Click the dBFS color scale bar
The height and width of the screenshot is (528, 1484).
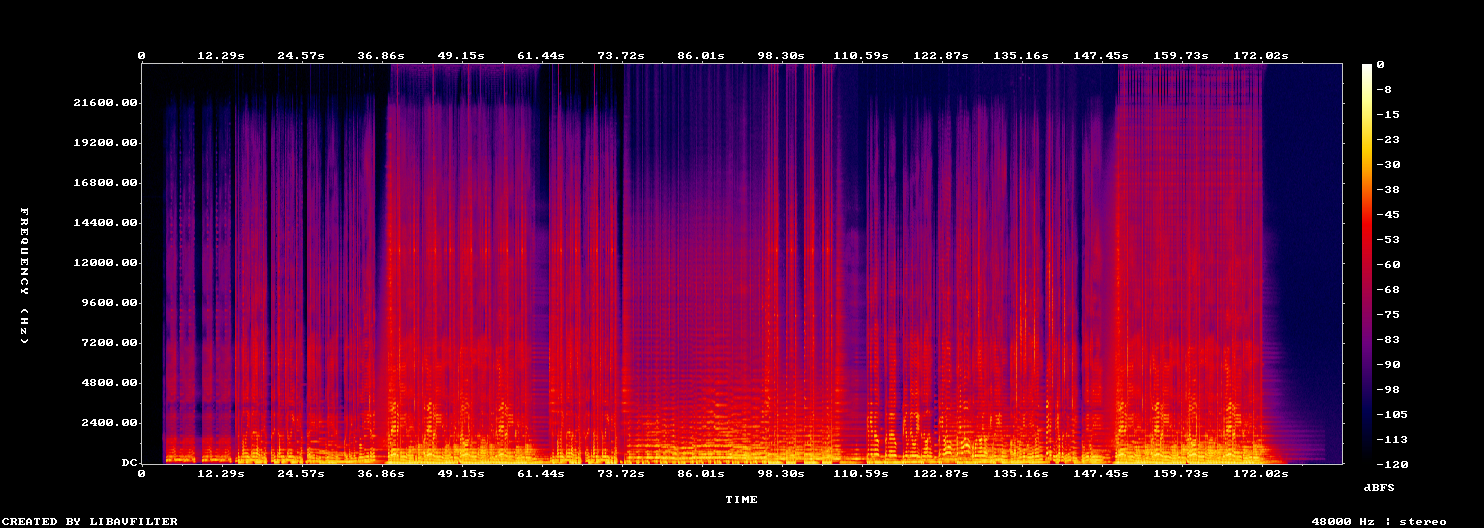point(1367,264)
